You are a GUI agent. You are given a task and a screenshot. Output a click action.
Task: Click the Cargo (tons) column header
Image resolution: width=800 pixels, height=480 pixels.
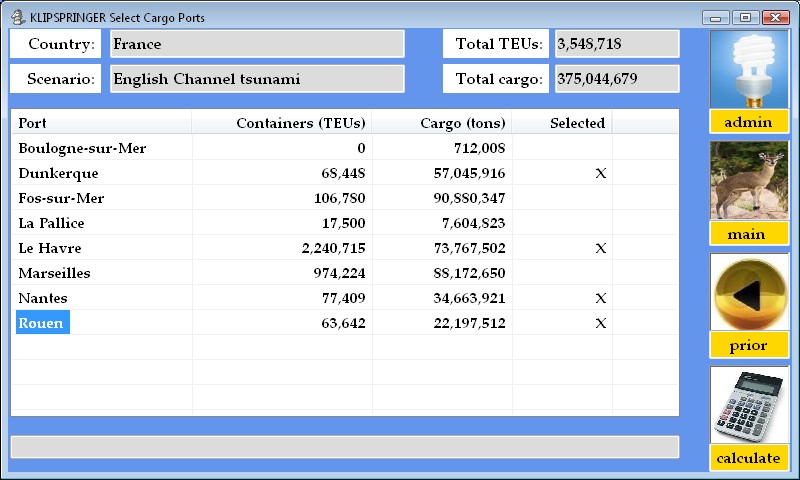click(x=442, y=123)
